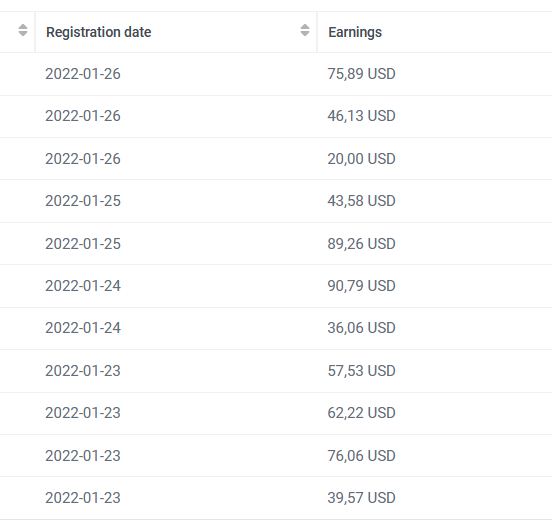This screenshot has height=527, width=552.
Task: Select the row with 75,89 USD earnings
Action: point(276,74)
